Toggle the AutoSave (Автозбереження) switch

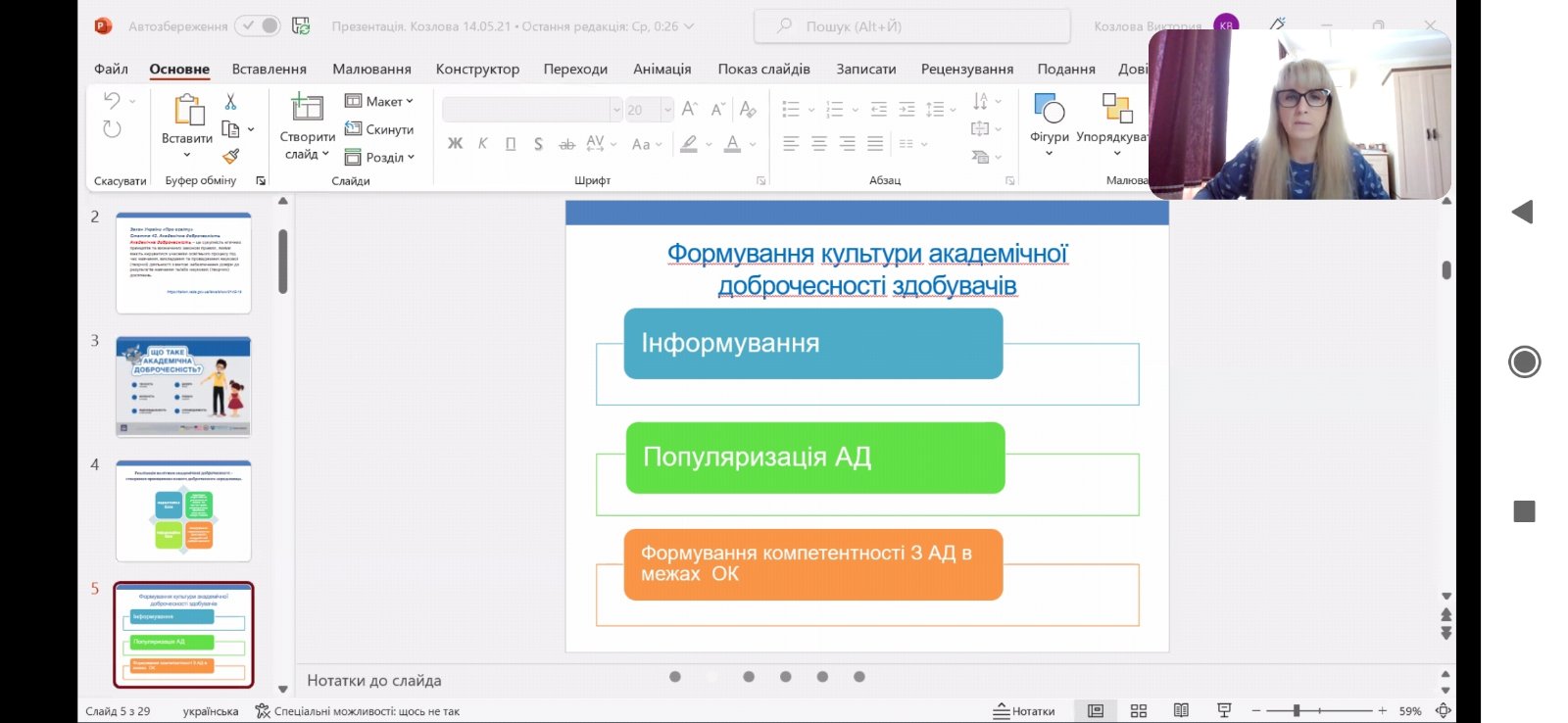point(259,26)
